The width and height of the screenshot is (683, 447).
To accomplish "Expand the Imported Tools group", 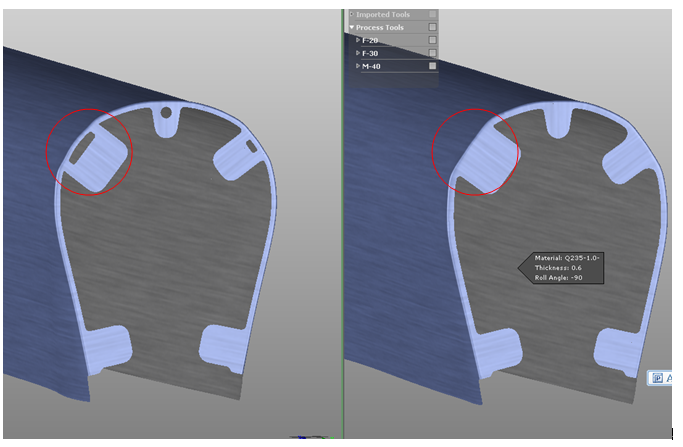I will [351, 14].
